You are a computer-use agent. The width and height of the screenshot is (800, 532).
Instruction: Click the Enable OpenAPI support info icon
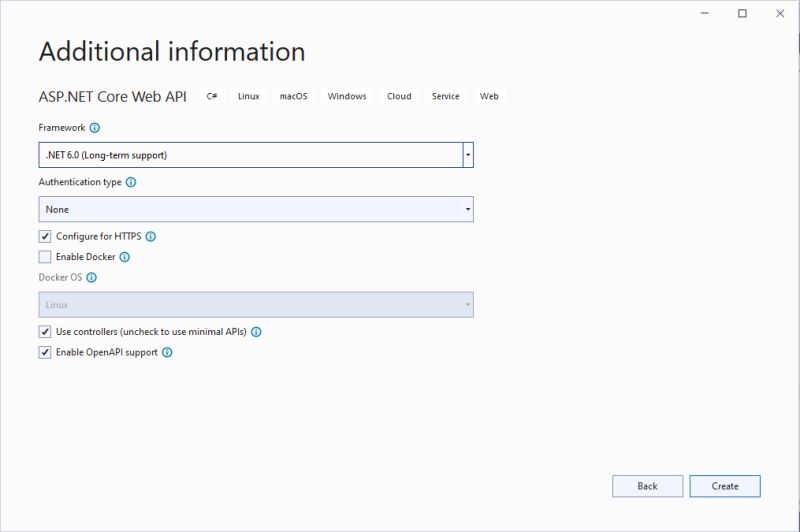(x=167, y=352)
